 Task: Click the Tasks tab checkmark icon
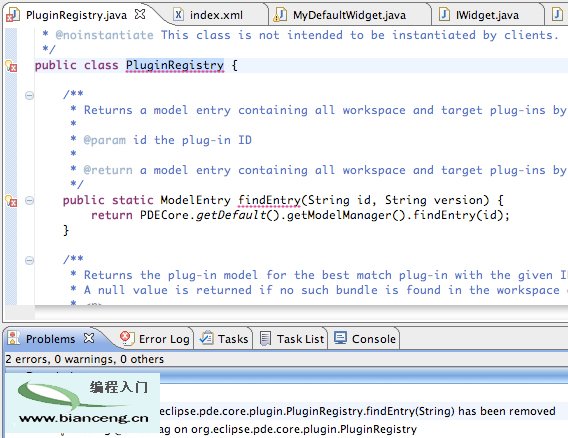(206, 338)
